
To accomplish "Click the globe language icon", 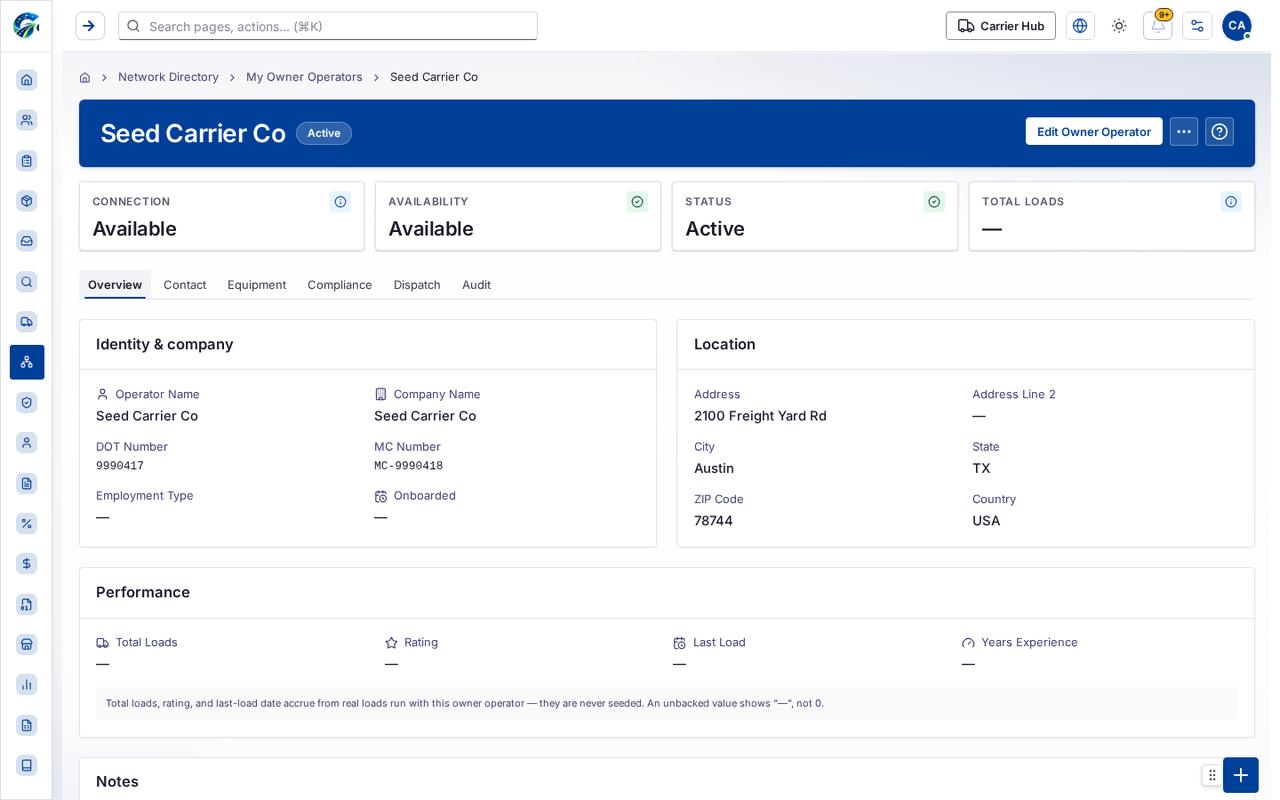I will coord(1080,26).
